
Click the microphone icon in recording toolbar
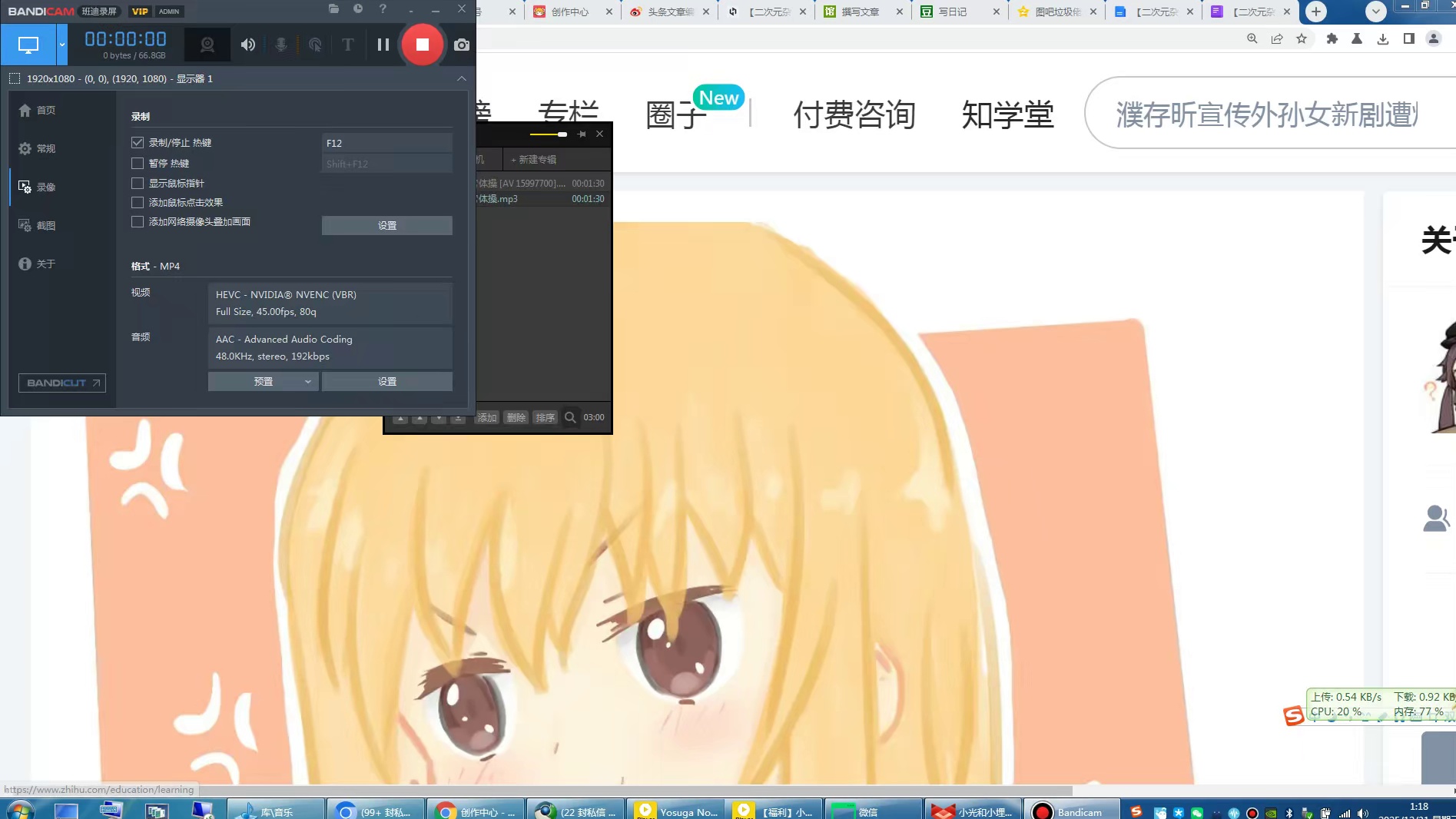click(x=281, y=45)
